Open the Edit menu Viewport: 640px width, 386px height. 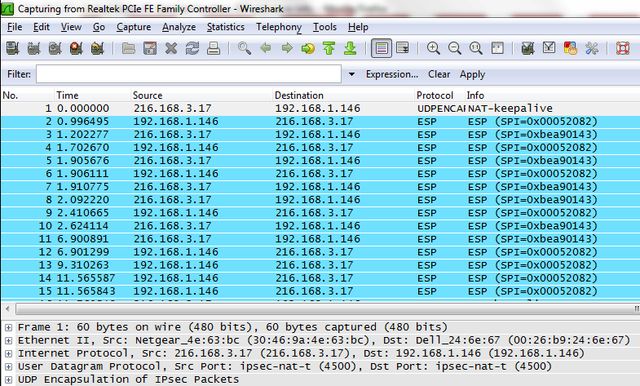click(41, 27)
